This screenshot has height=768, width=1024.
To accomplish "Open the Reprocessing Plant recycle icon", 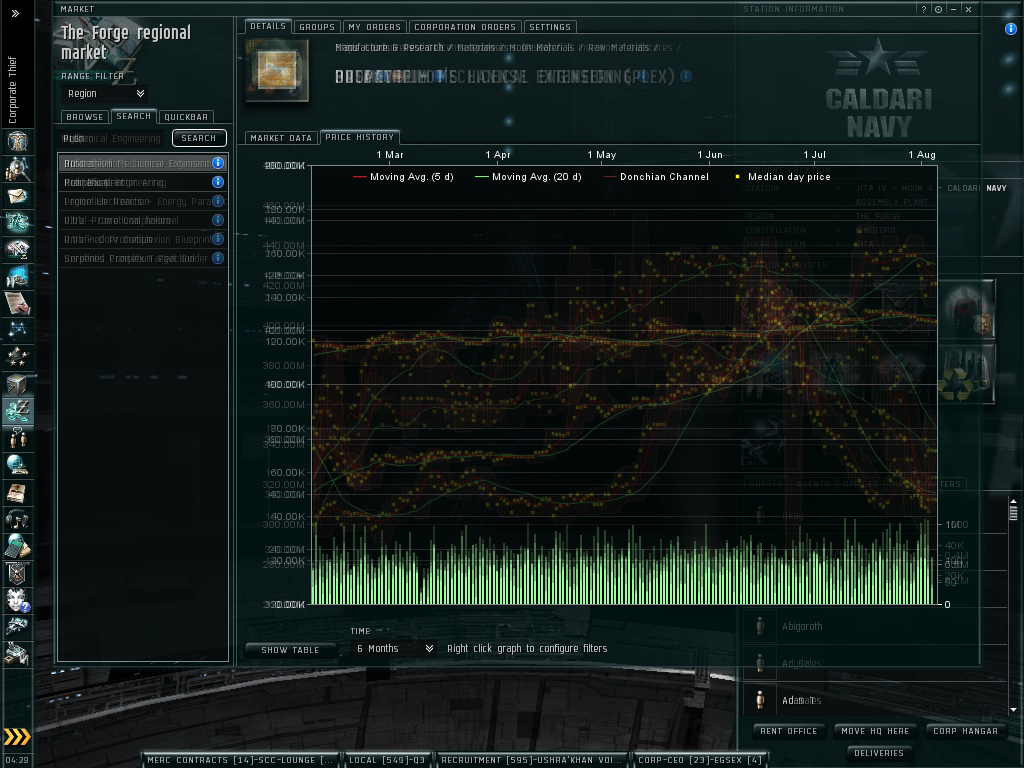I will pos(969,374).
